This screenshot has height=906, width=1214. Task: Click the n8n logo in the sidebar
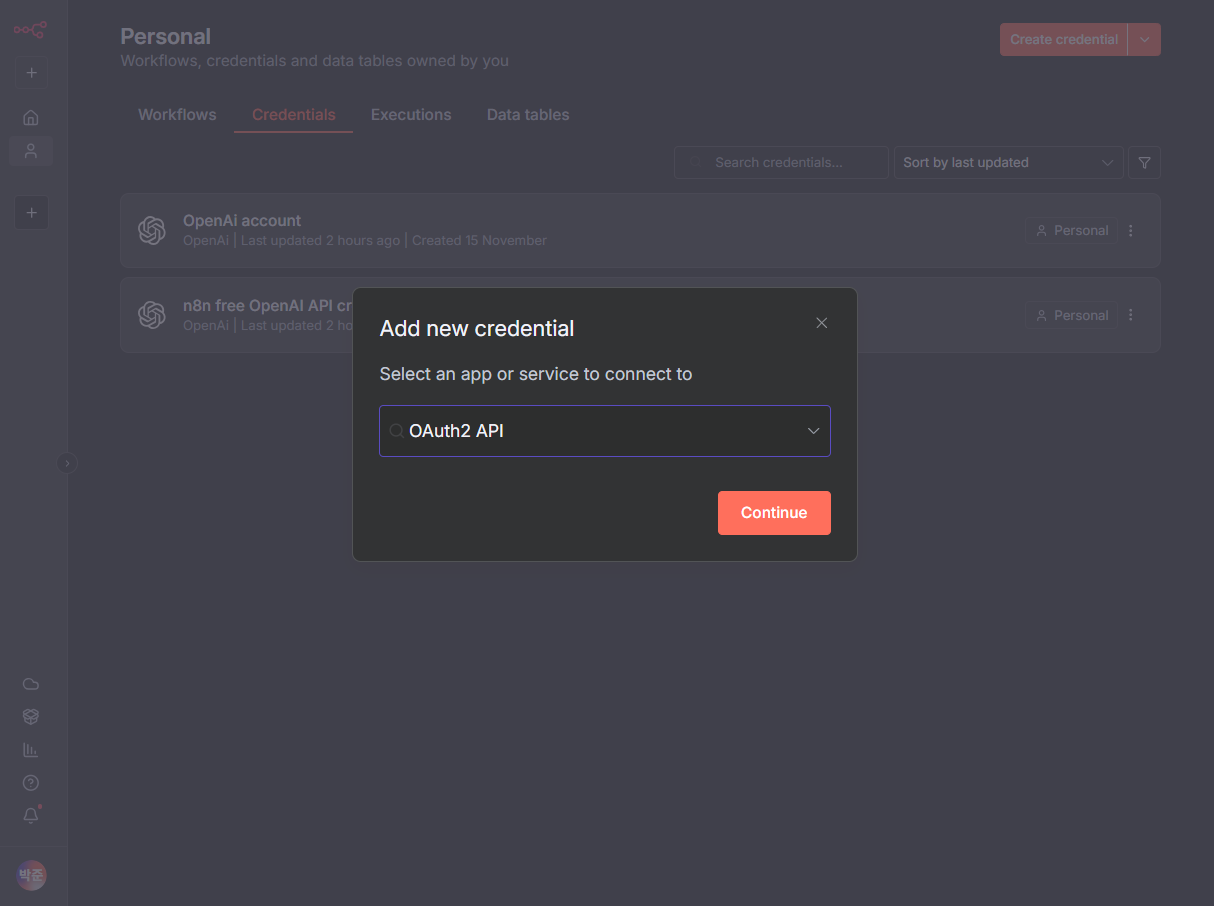pyautogui.click(x=30, y=30)
